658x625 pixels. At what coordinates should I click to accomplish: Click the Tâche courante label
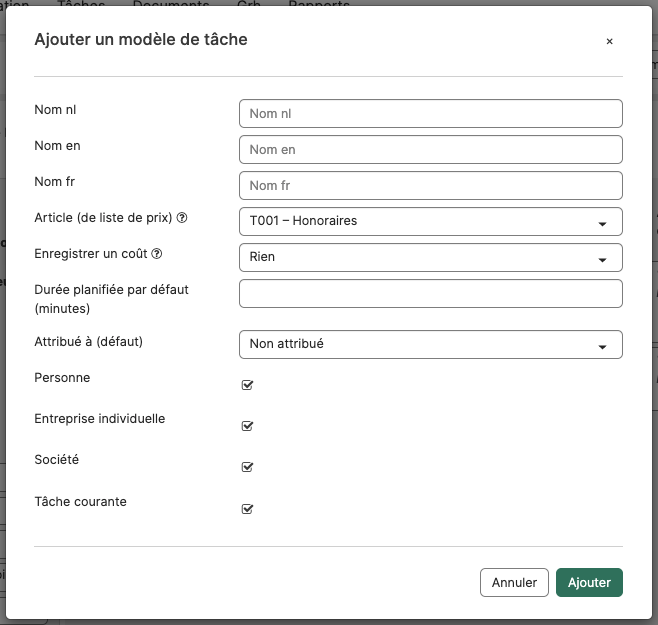tap(80, 502)
